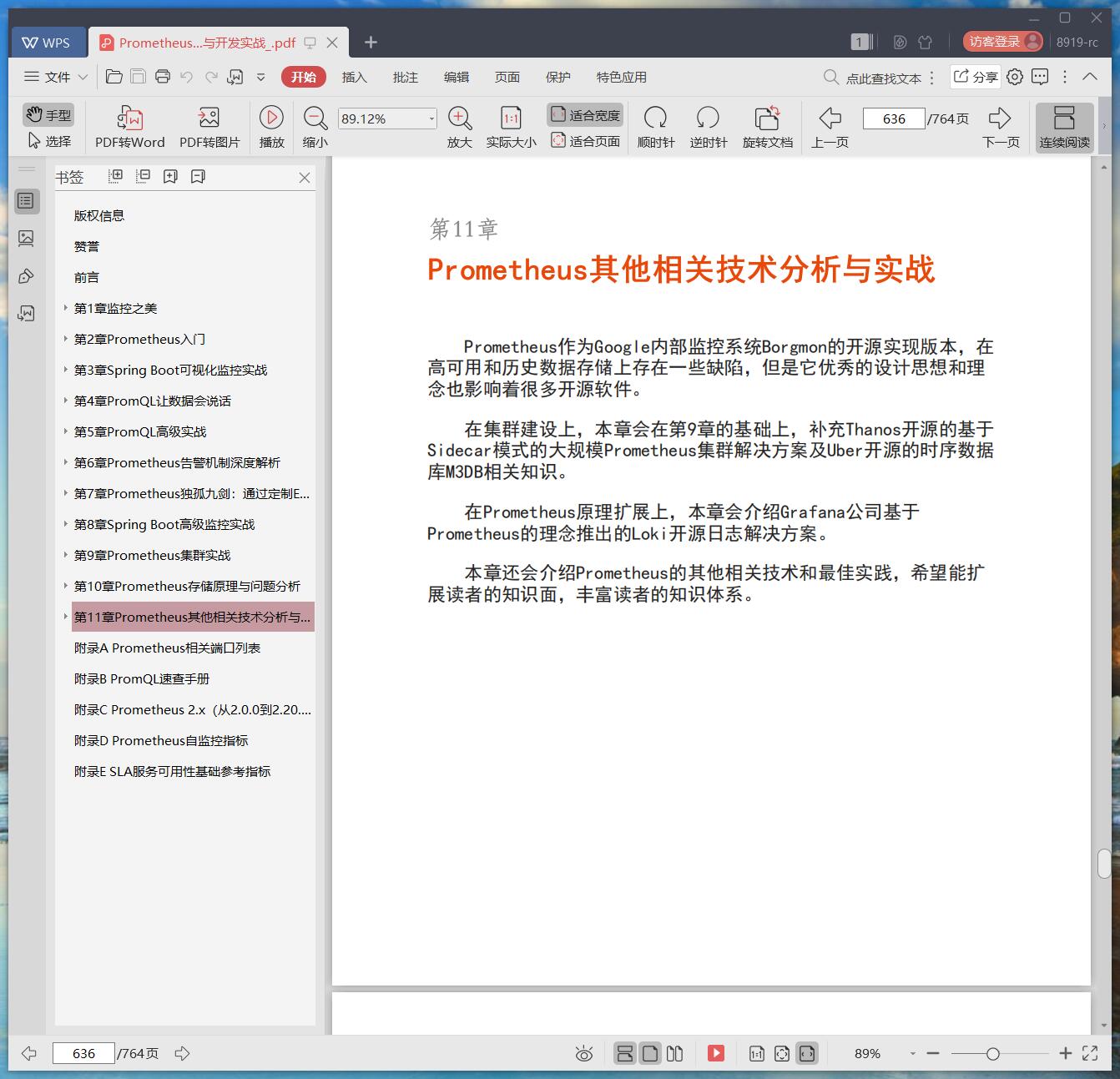Toggle continuous reading mode (连续阅读)
This screenshot has height=1079, width=1120.
pyautogui.click(x=1064, y=127)
